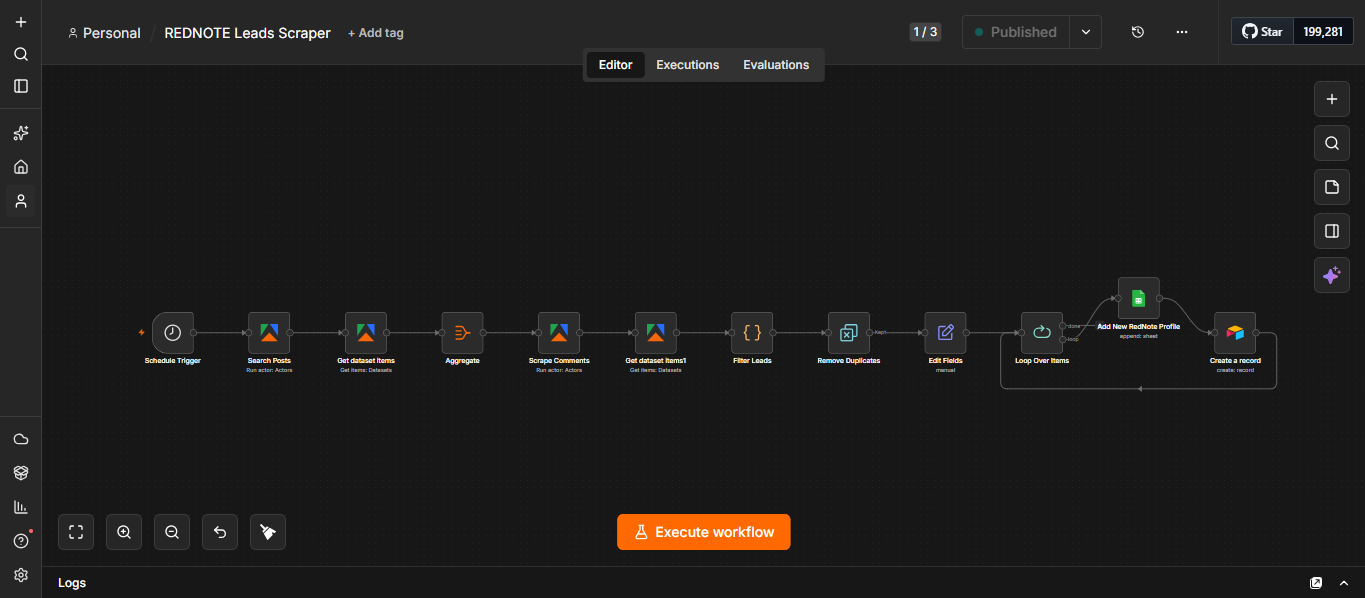Viewport: 1365px width, 598px height.
Task: Zoom out the canvas
Action: coord(172,532)
